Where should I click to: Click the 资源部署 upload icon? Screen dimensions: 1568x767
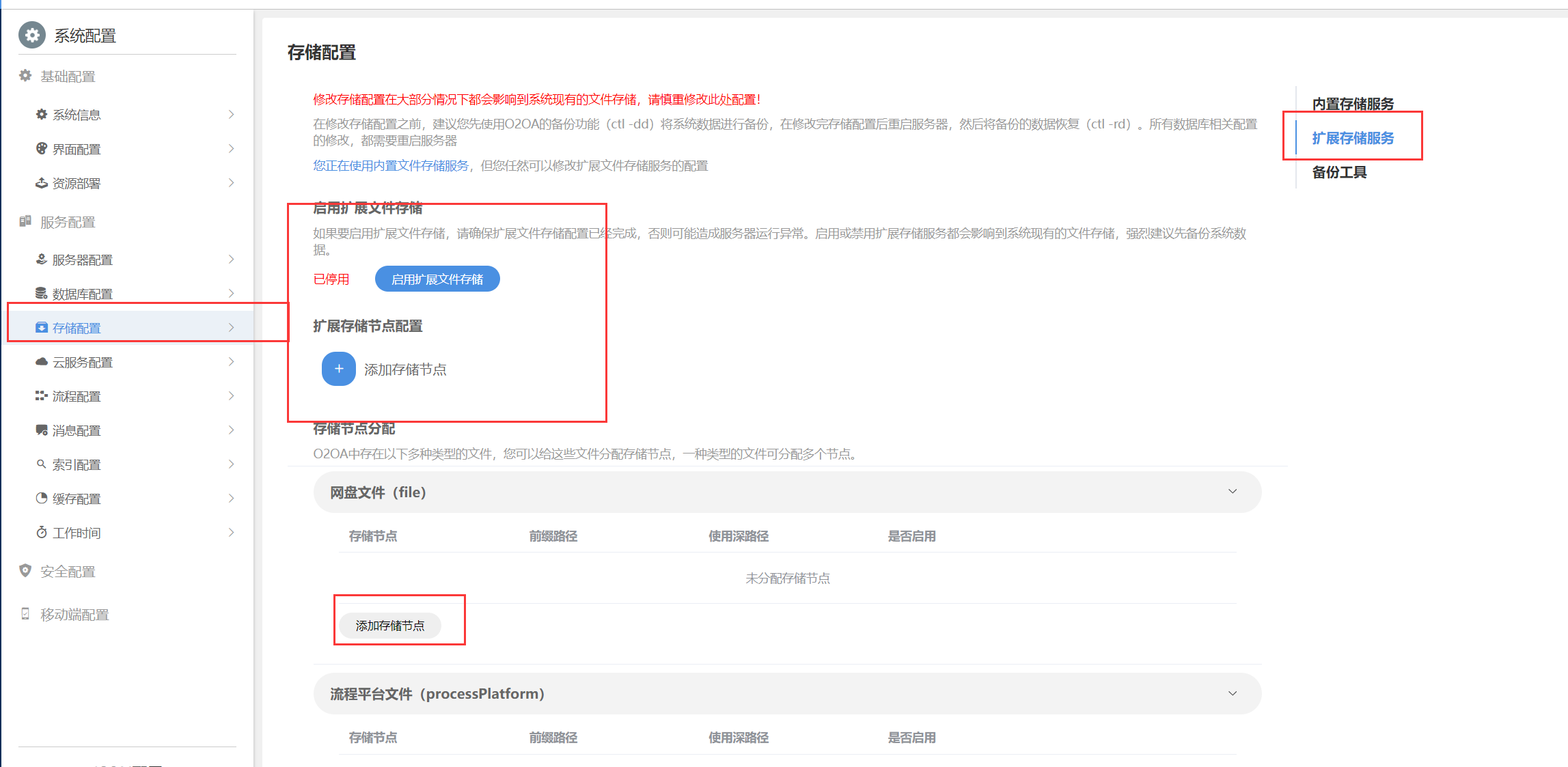42,183
